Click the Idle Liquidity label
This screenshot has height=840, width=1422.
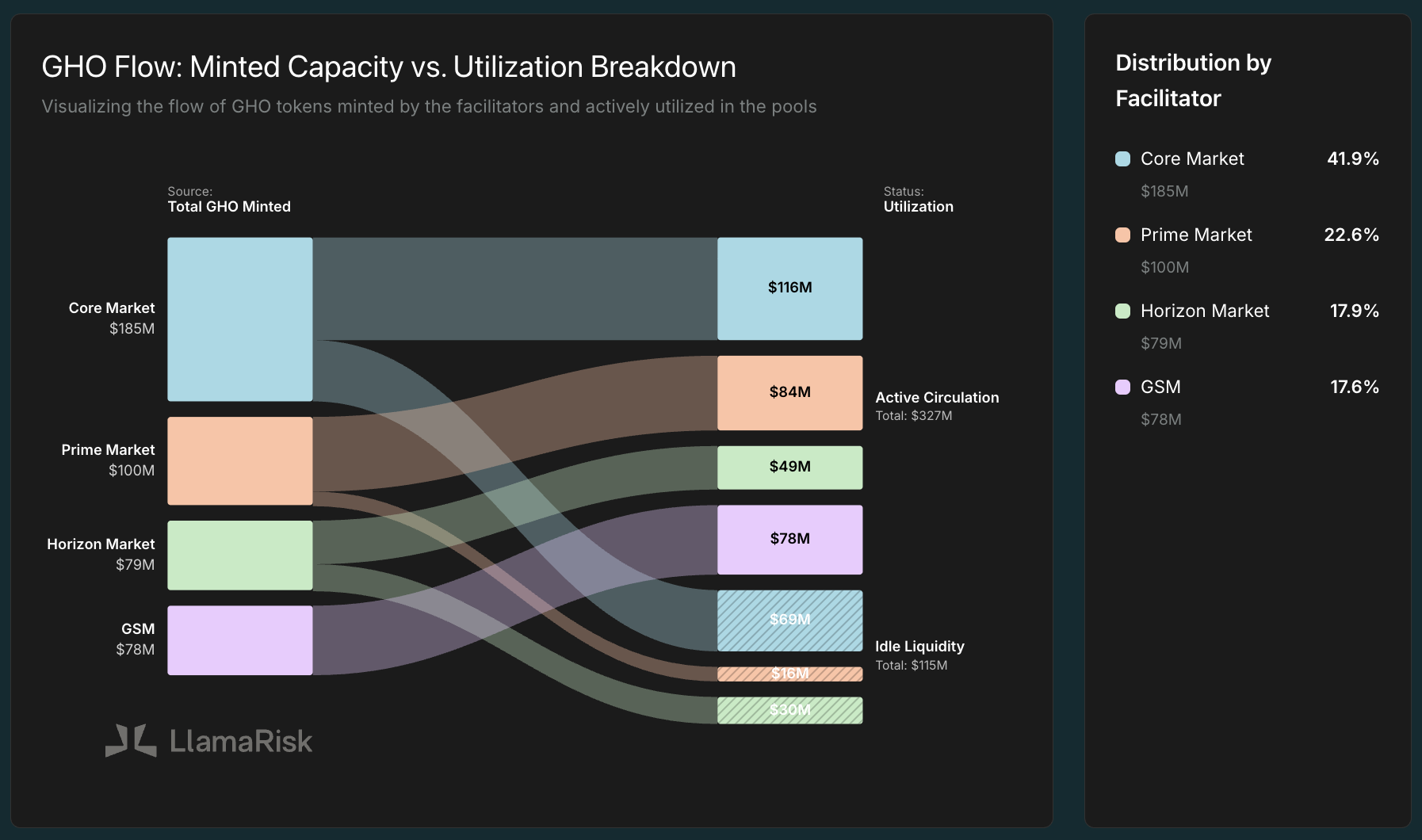click(919, 647)
